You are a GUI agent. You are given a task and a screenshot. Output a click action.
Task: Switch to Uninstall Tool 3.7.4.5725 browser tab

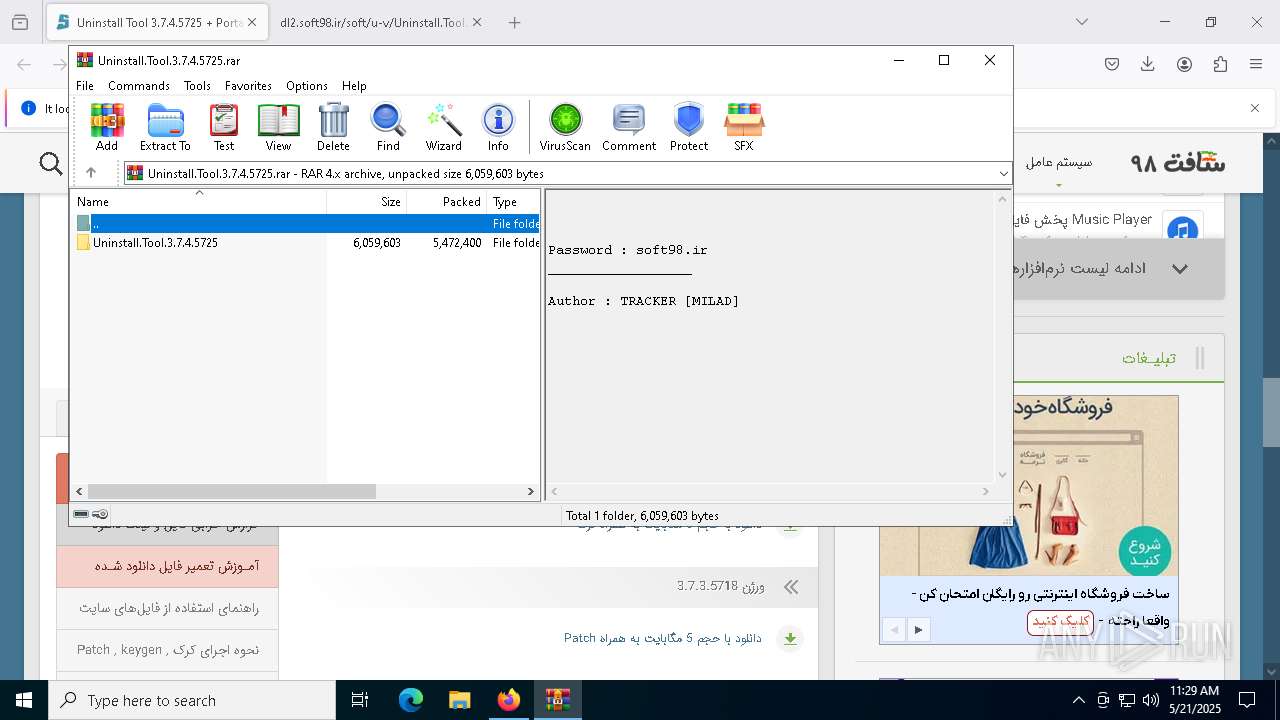(x=157, y=22)
